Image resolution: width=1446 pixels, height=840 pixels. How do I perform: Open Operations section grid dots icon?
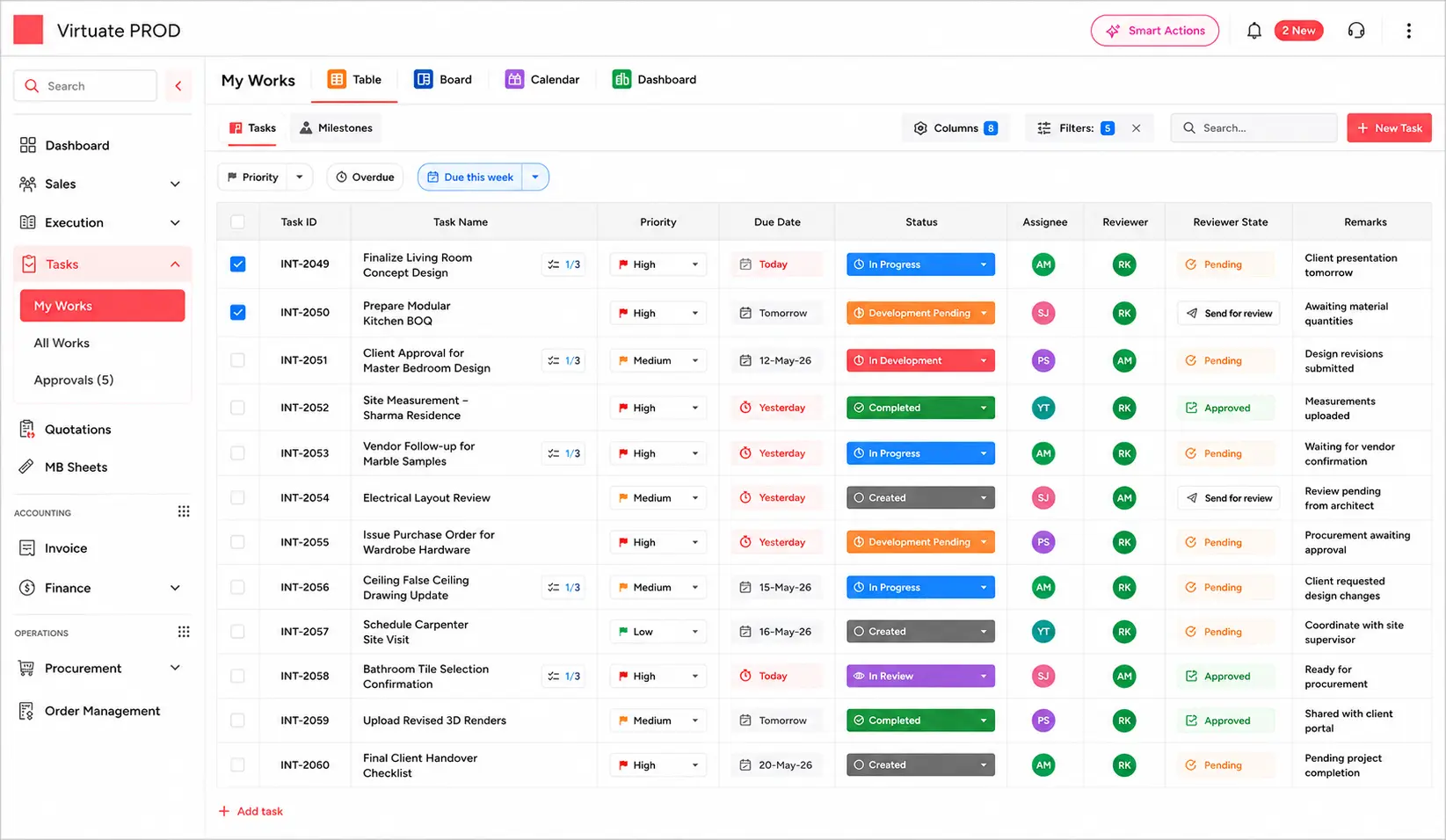click(184, 632)
